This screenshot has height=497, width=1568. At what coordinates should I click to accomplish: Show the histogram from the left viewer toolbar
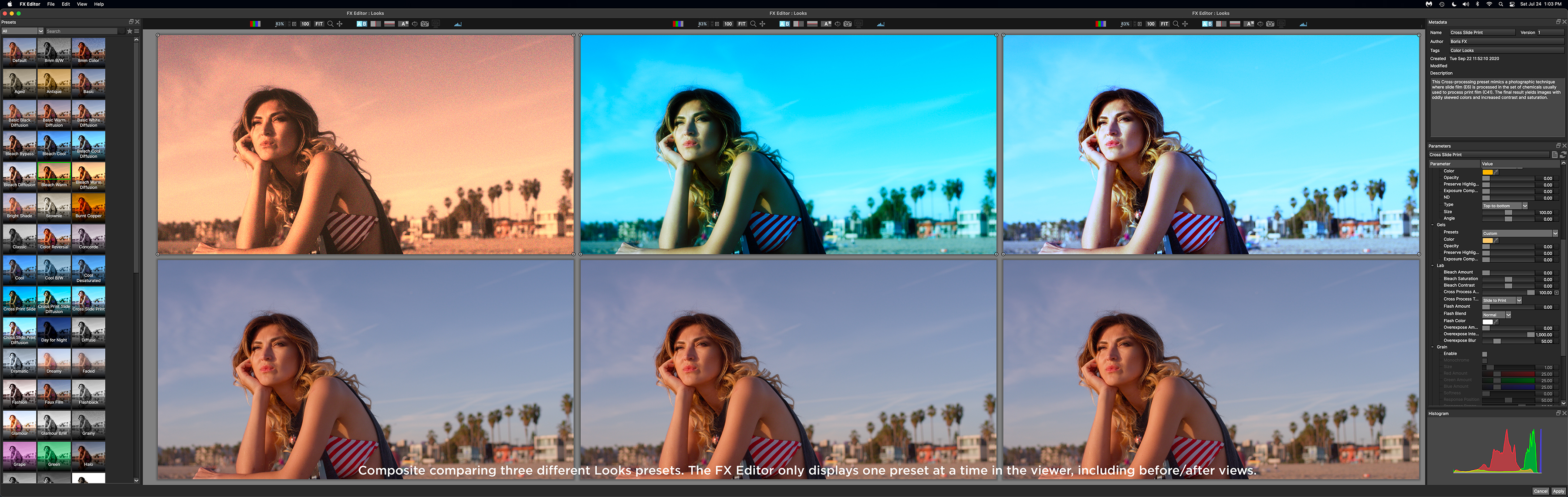tap(458, 24)
